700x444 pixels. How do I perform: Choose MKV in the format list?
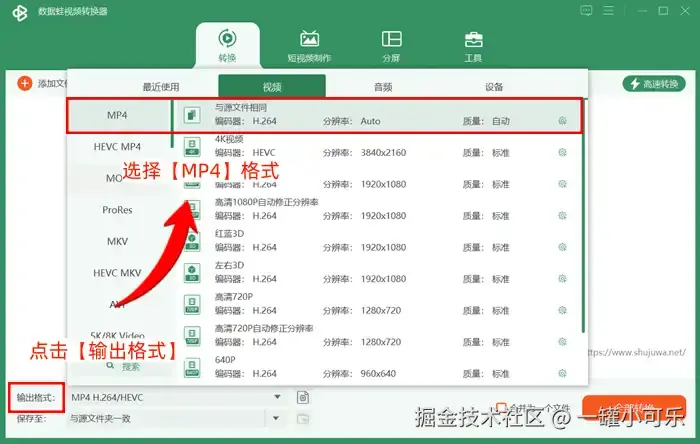pyautogui.click(x=117, y=241)
